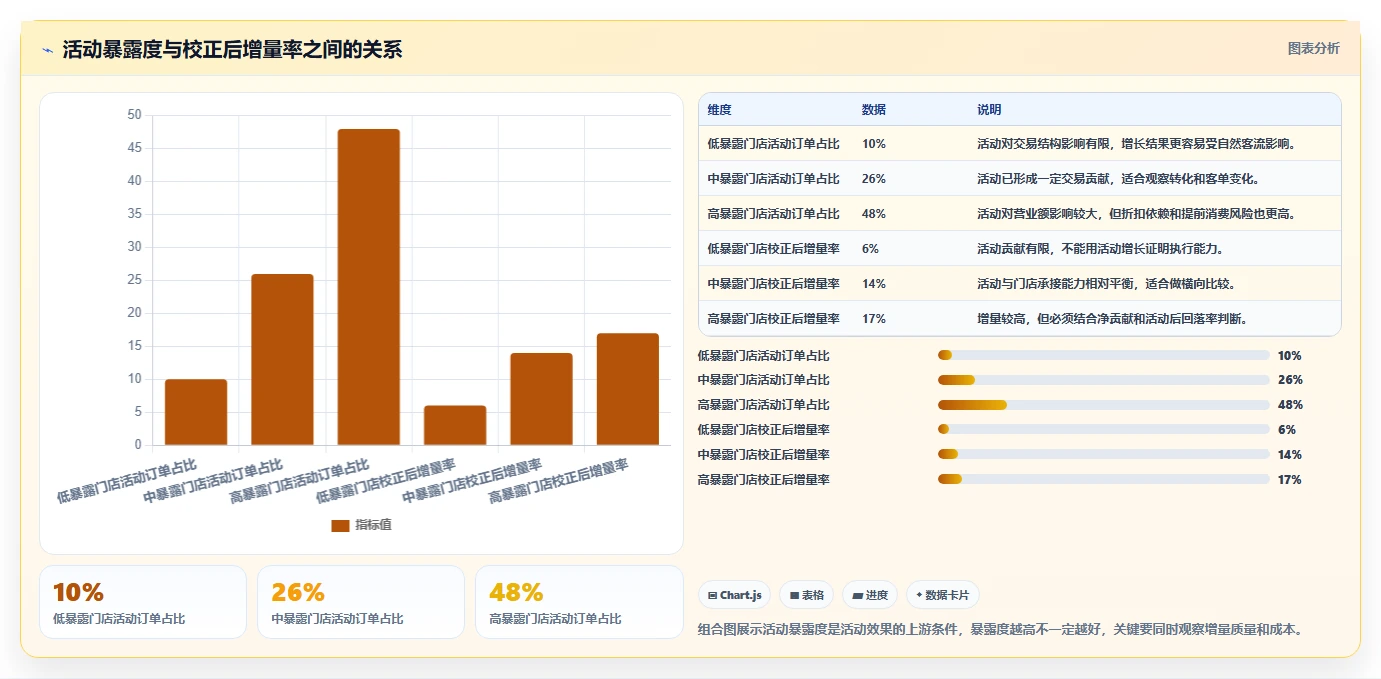
Task: Click description 活动已形成一定交易贡献，适合观察转化和客单变化。
Action: [1120, 179]
